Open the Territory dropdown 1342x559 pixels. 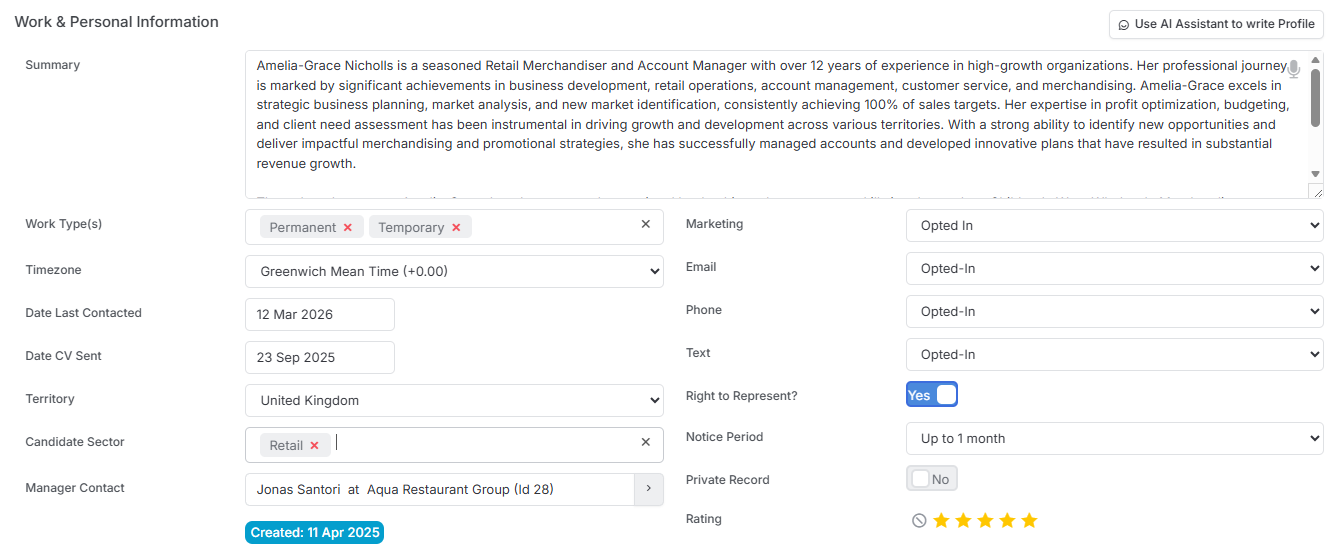[x=454, y=400]
